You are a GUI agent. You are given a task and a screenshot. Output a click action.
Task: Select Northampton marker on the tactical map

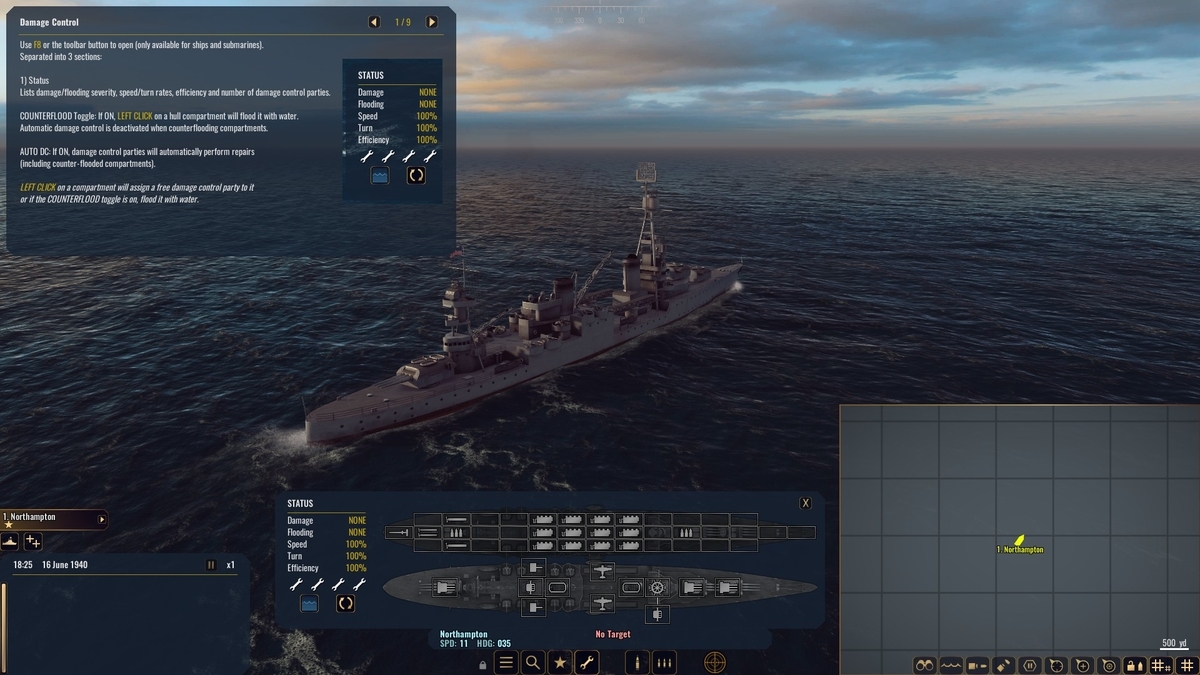(1020, 541)
